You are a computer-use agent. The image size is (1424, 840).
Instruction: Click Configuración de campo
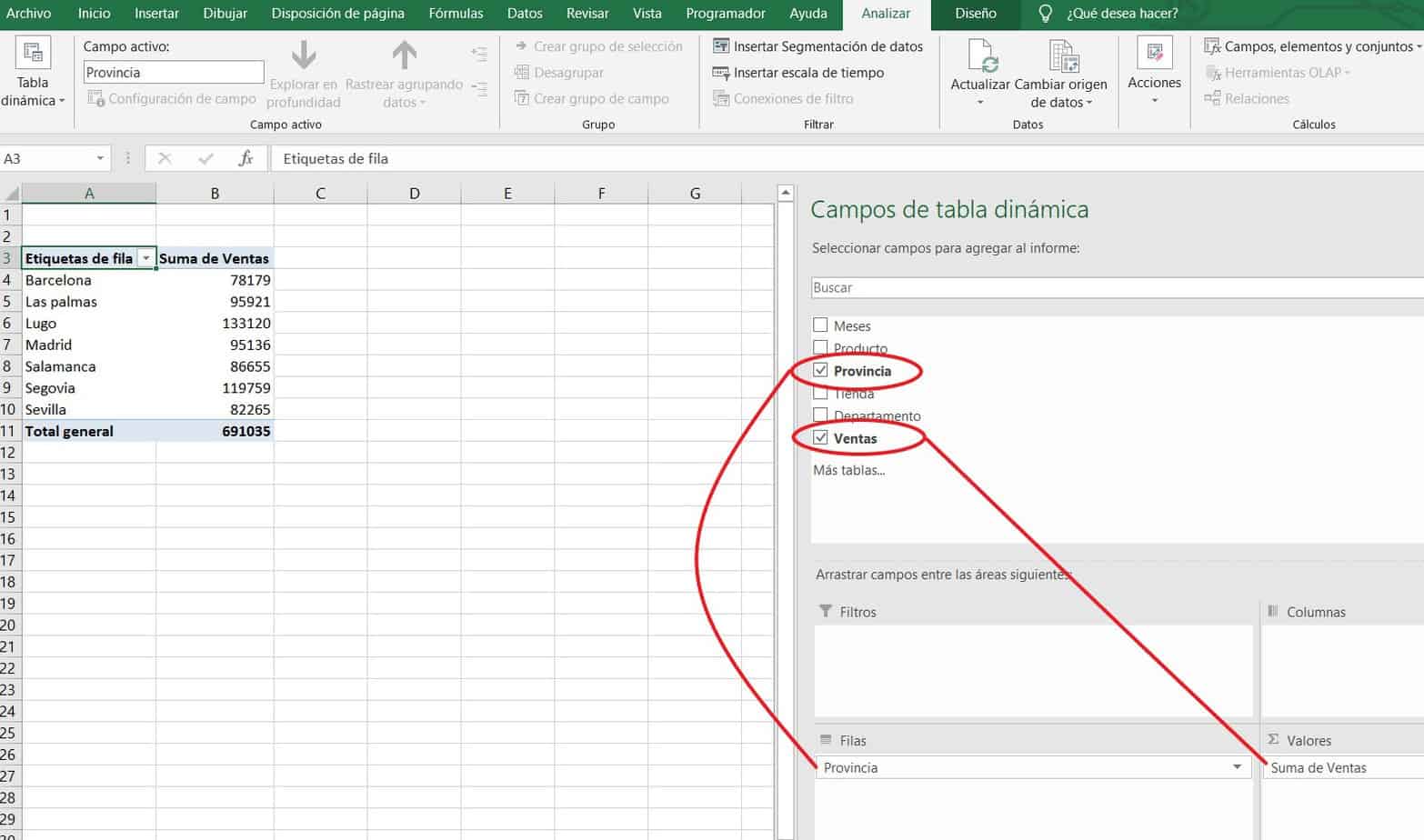[172, 98]
